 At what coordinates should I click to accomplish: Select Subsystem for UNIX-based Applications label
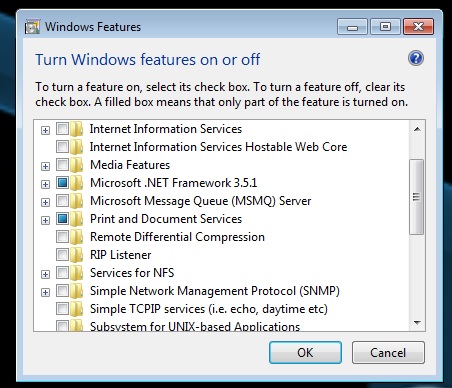click(x=195, y=326)
